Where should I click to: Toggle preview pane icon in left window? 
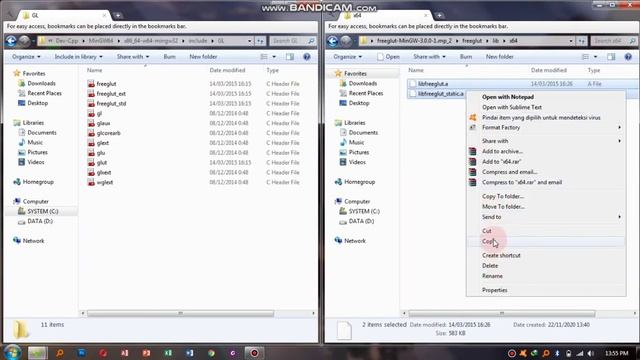click(290, 57)
